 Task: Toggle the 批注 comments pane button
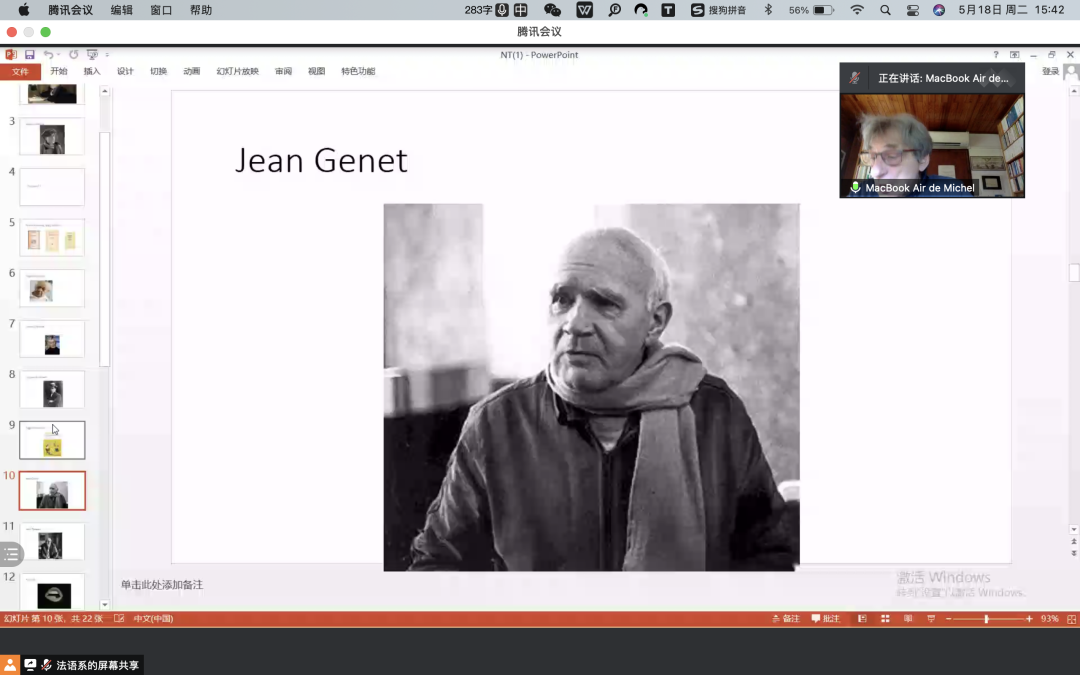click(826, 619)
